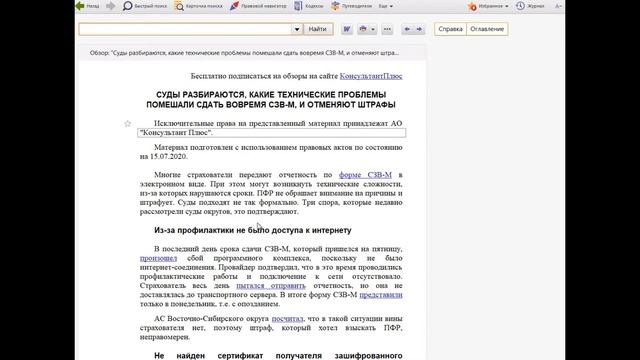Click the font size A icon
This screenshot has width=640, height=360.
click(558, 6)
